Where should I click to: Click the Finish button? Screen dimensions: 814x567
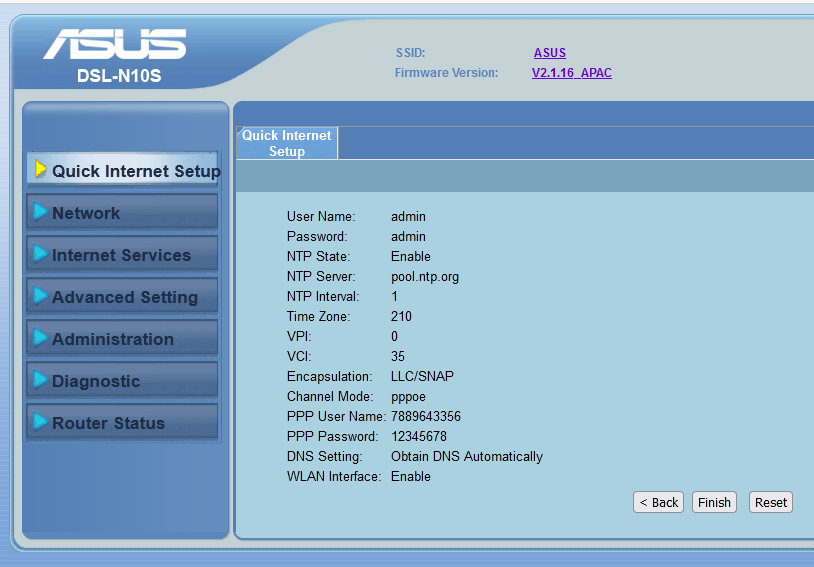click(x=714, y=502)
